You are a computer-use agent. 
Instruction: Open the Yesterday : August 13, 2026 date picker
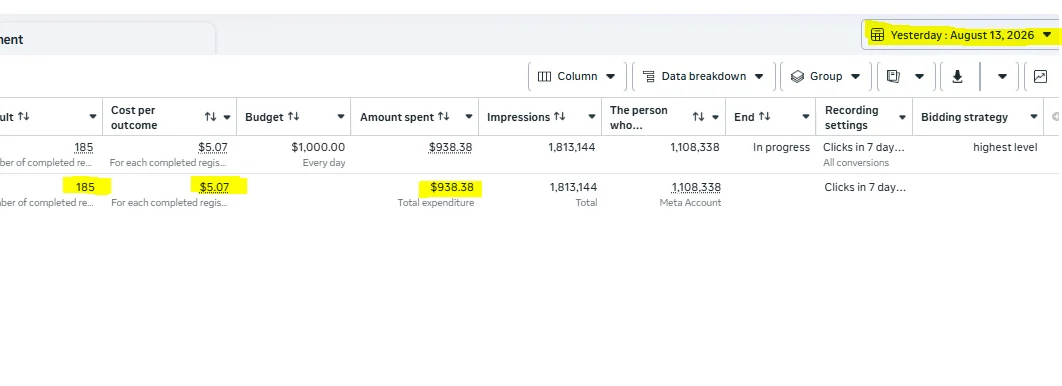click(x=962, y=35)
